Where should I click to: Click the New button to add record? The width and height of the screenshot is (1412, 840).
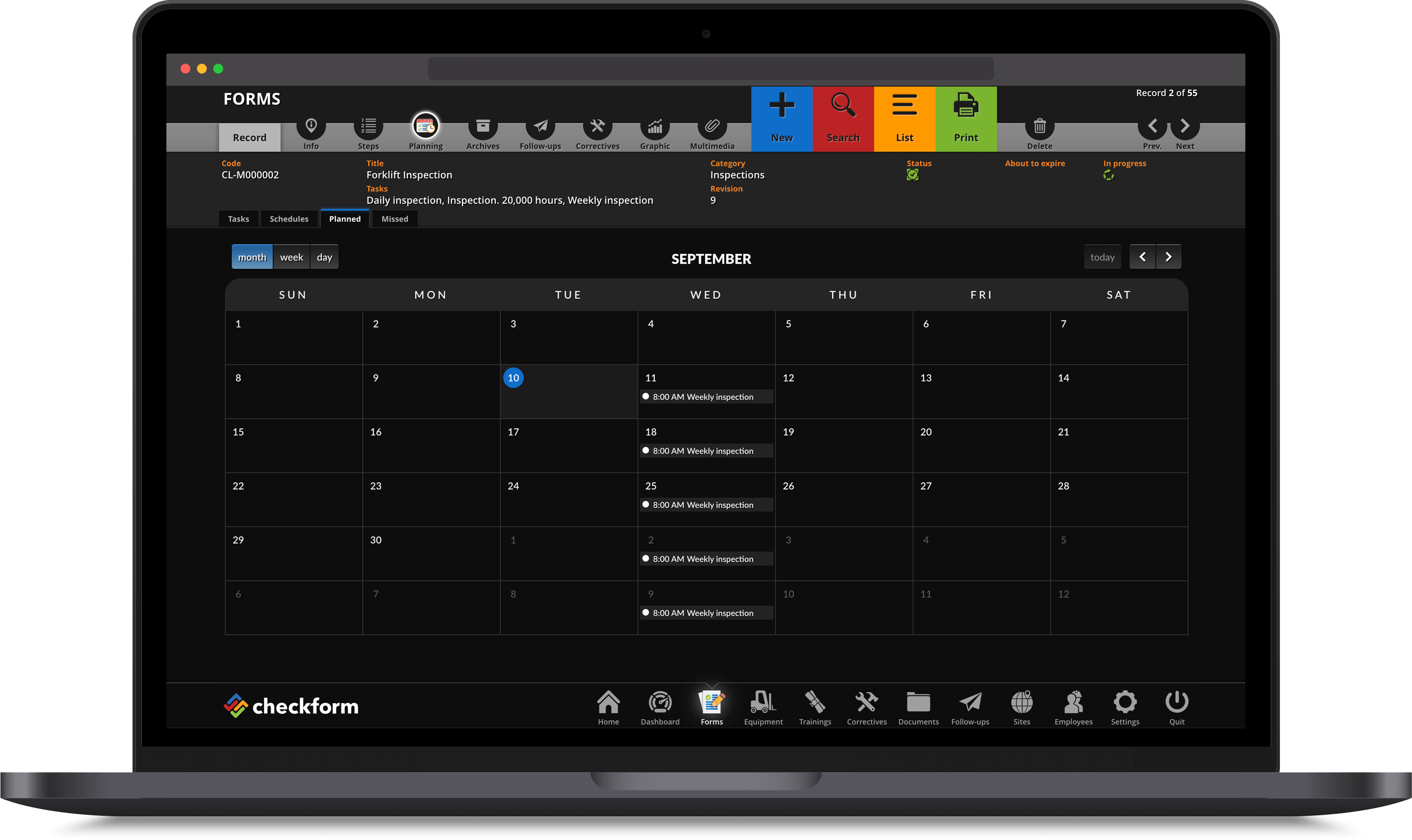(782, 118)
